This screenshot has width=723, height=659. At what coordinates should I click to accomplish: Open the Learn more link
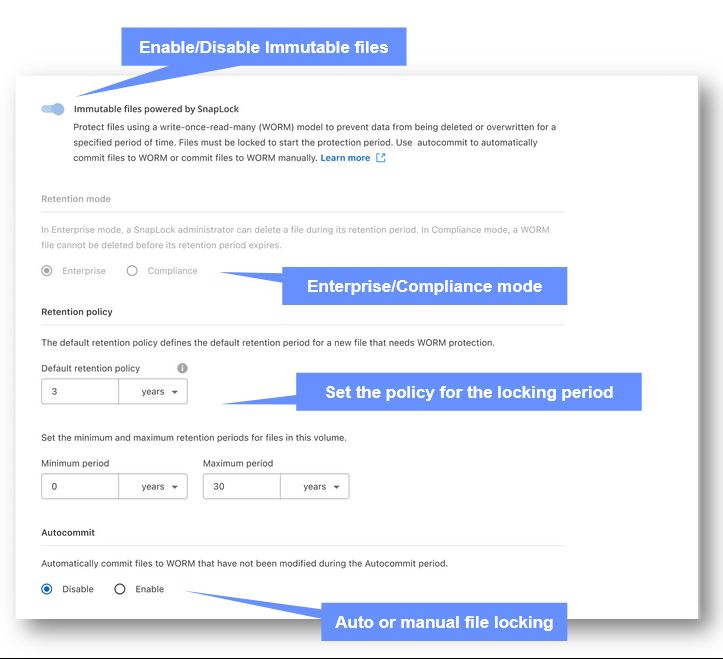point(345,158)
